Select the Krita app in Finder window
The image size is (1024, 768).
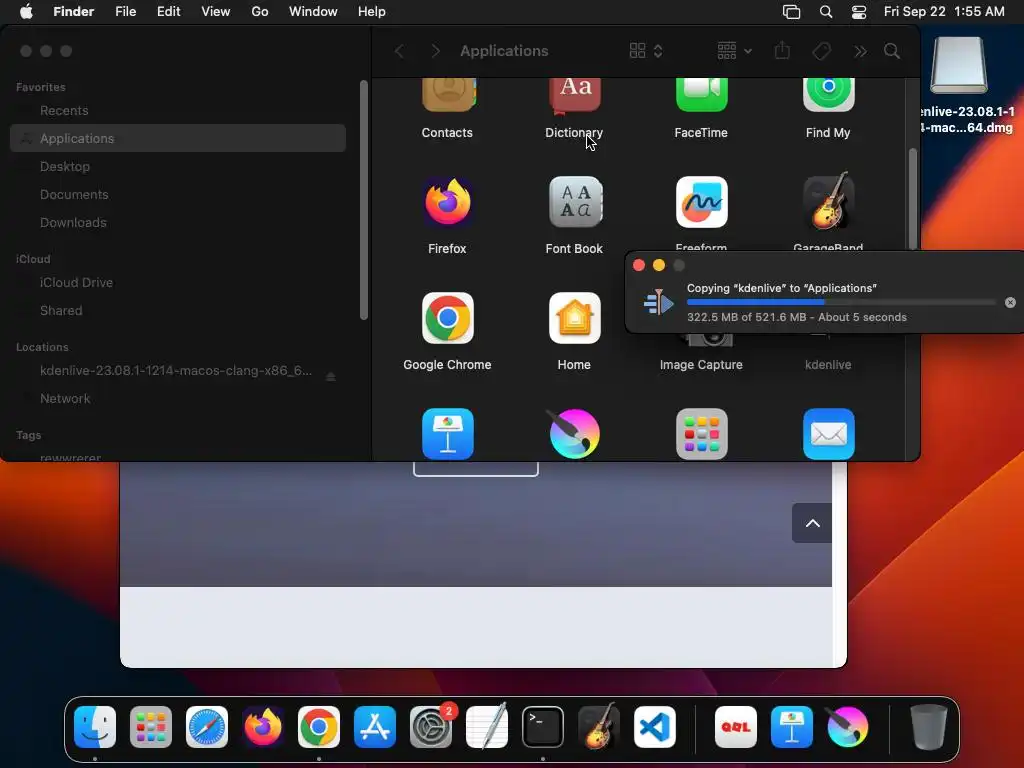pyautogui.click(x=575, y=434)
